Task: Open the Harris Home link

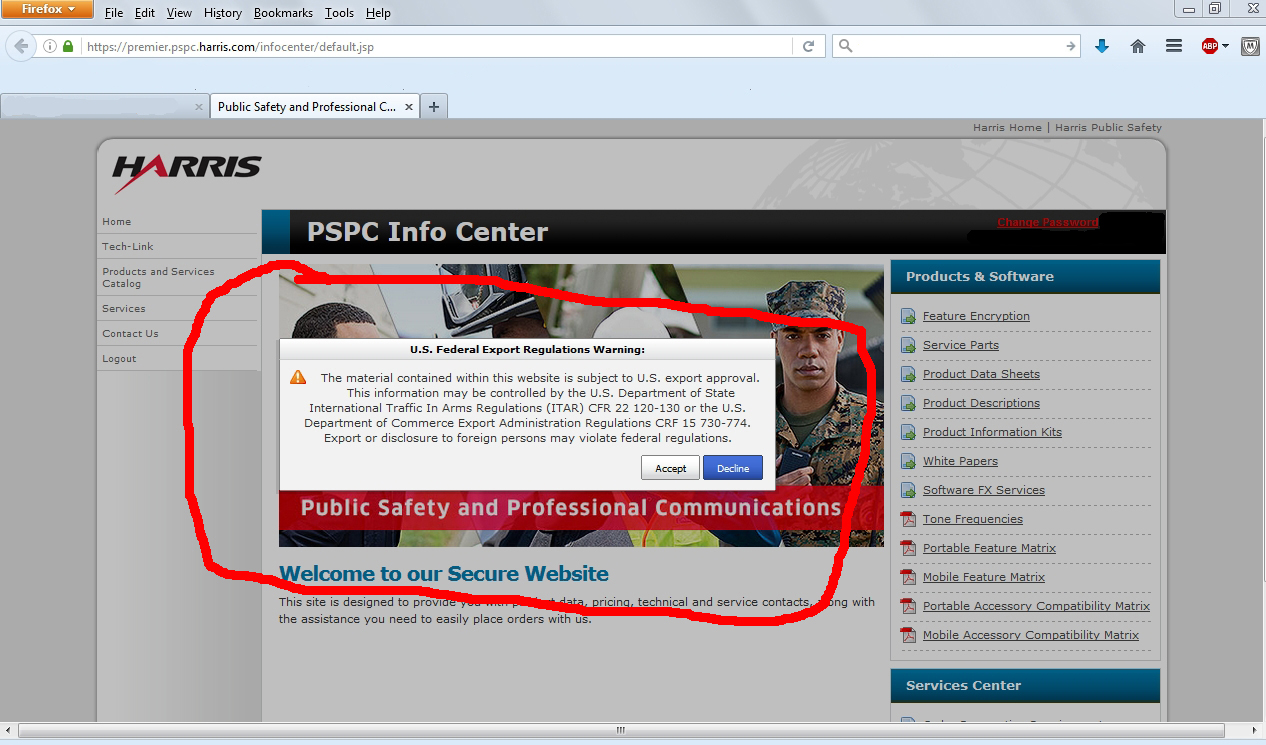Action: coord(1007,127)
